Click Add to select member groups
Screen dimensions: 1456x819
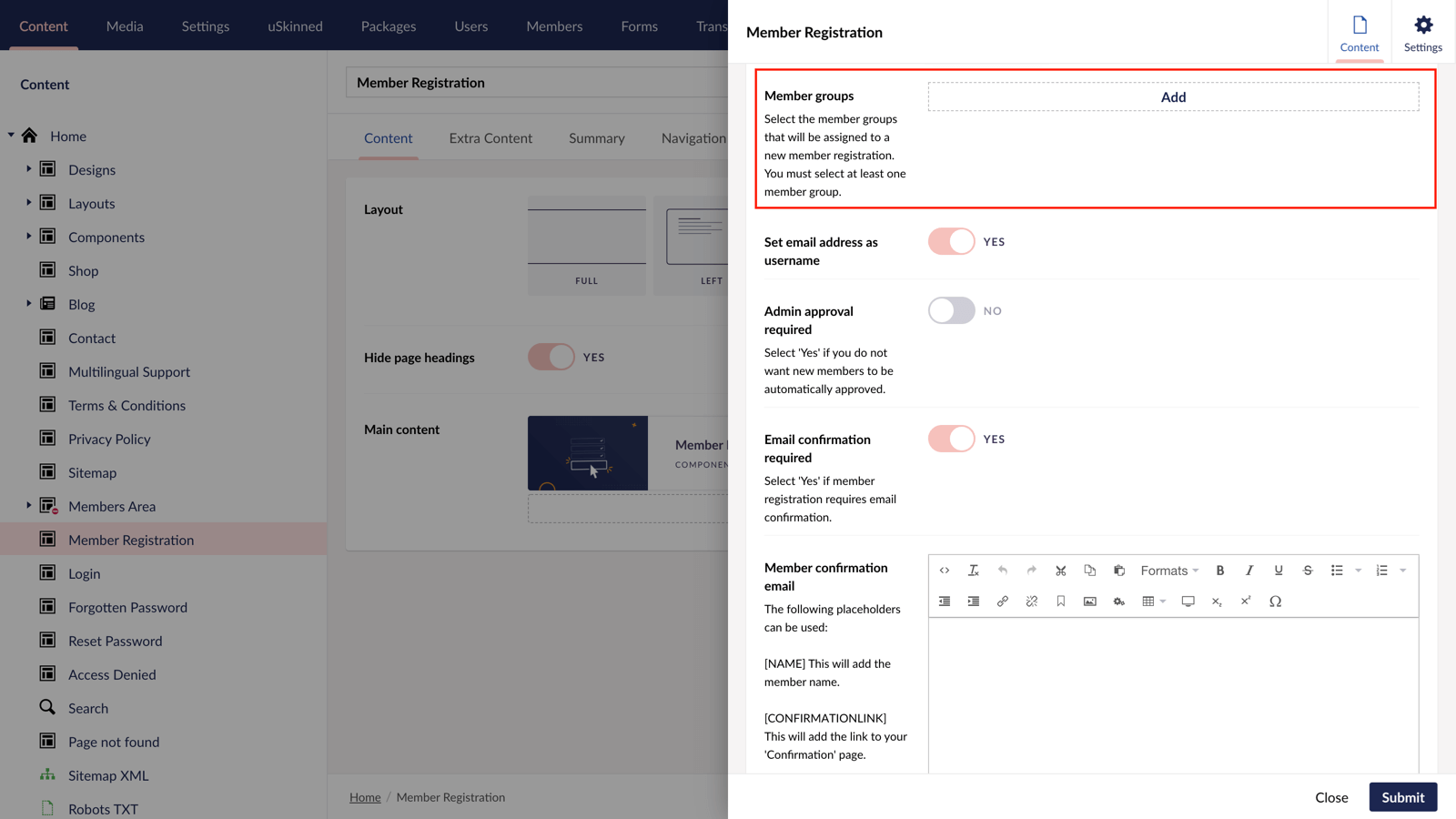click(x=1173, y=96)
